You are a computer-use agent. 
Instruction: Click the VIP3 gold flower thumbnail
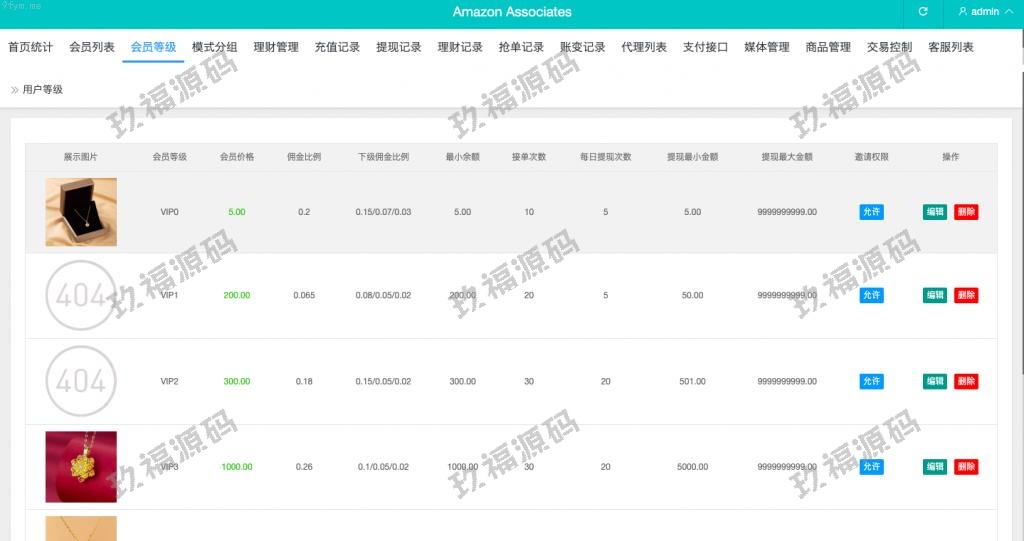click(81, 467)
